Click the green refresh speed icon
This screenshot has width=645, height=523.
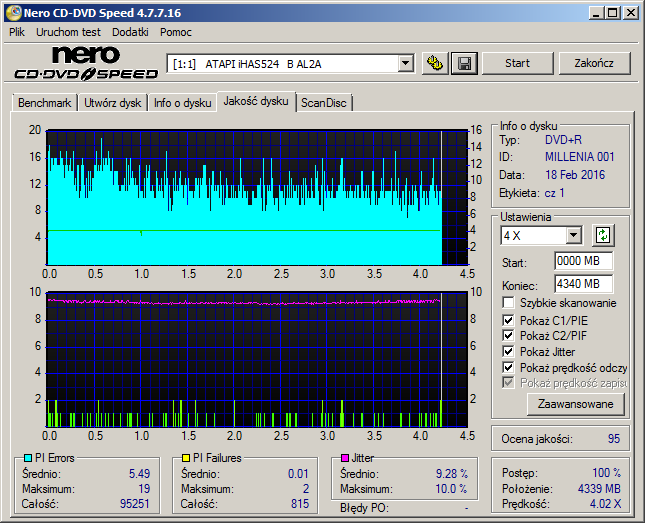point(603,235)
